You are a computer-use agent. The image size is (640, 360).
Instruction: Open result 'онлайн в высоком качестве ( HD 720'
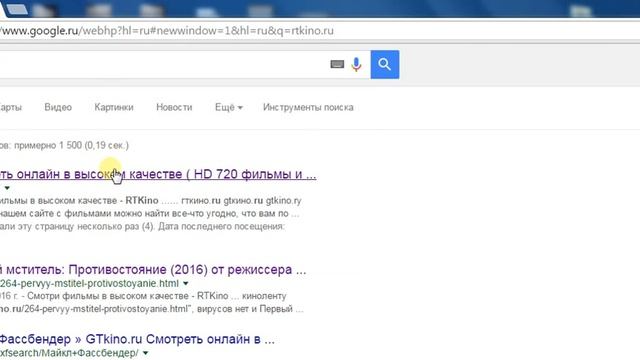click(158, 174)
